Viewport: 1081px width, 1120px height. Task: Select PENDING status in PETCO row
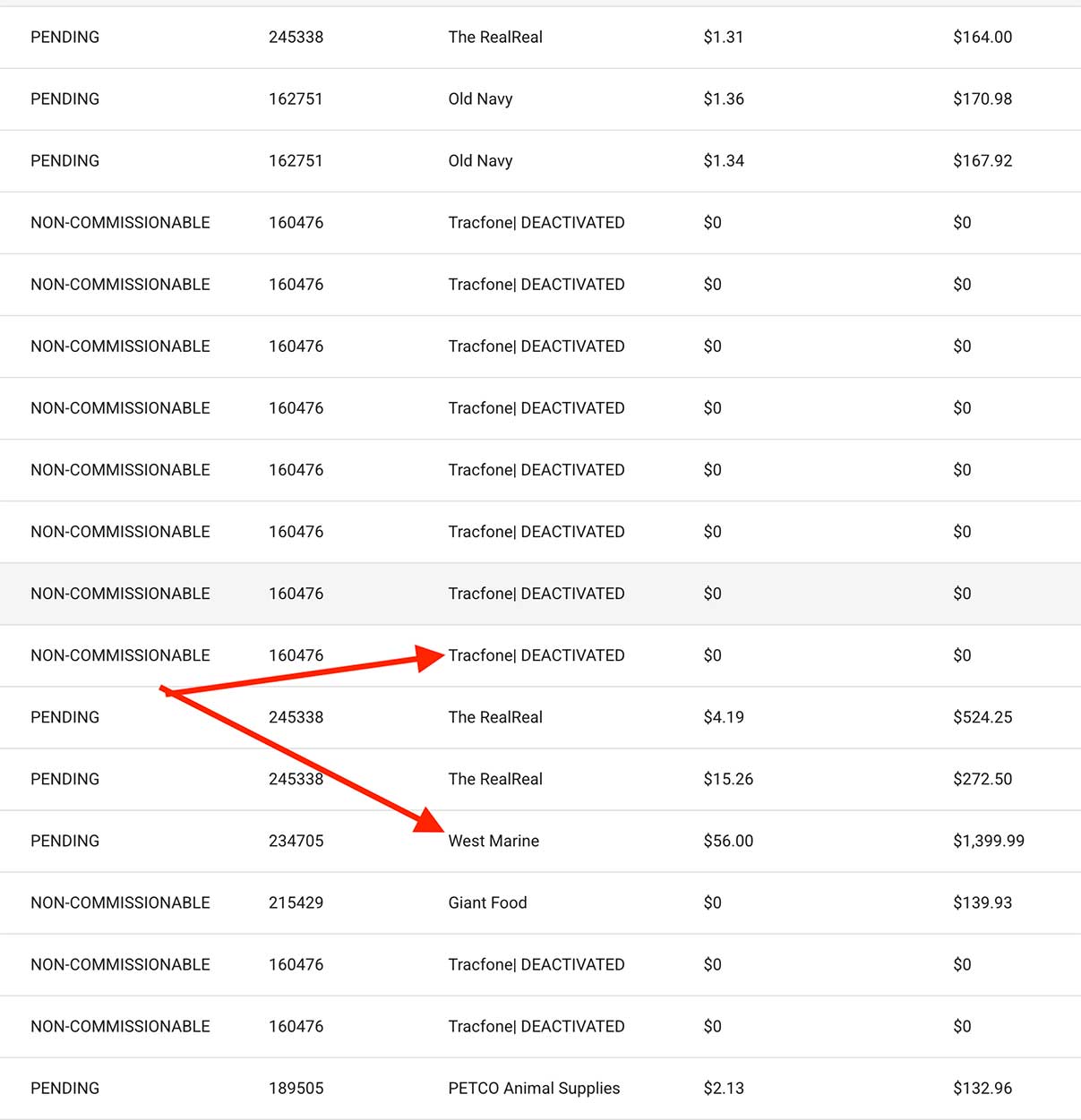[x=64, y=1088]
